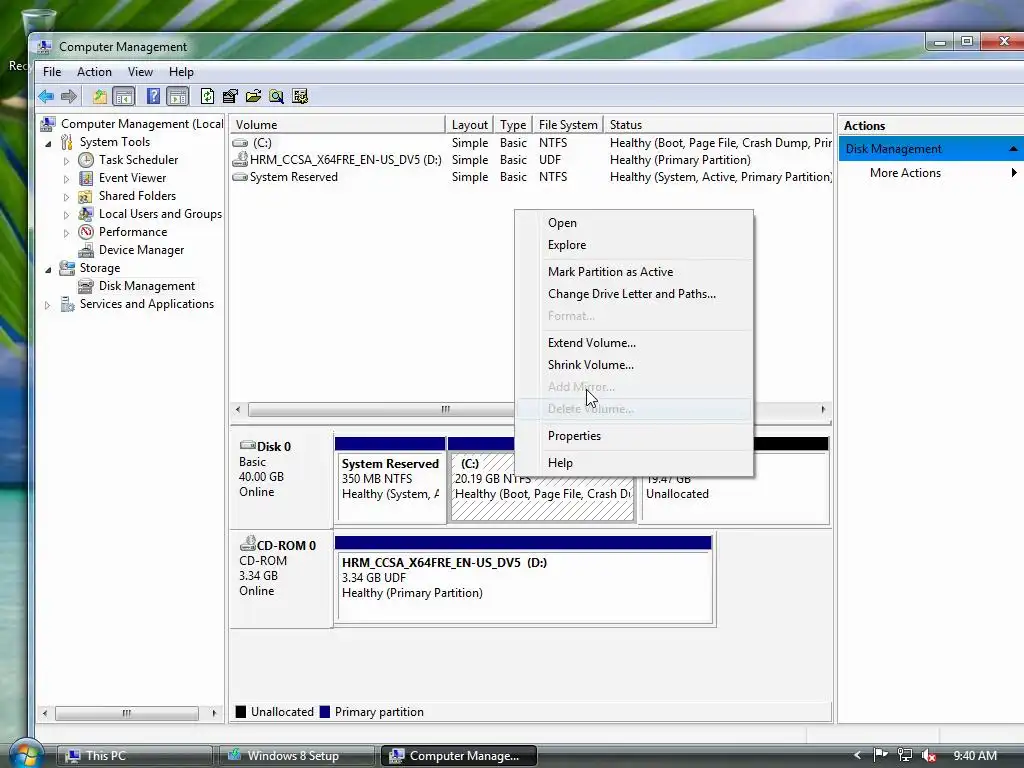
Task: Select Task Scheduler clock icon
Action: click(x=86, y=160)
